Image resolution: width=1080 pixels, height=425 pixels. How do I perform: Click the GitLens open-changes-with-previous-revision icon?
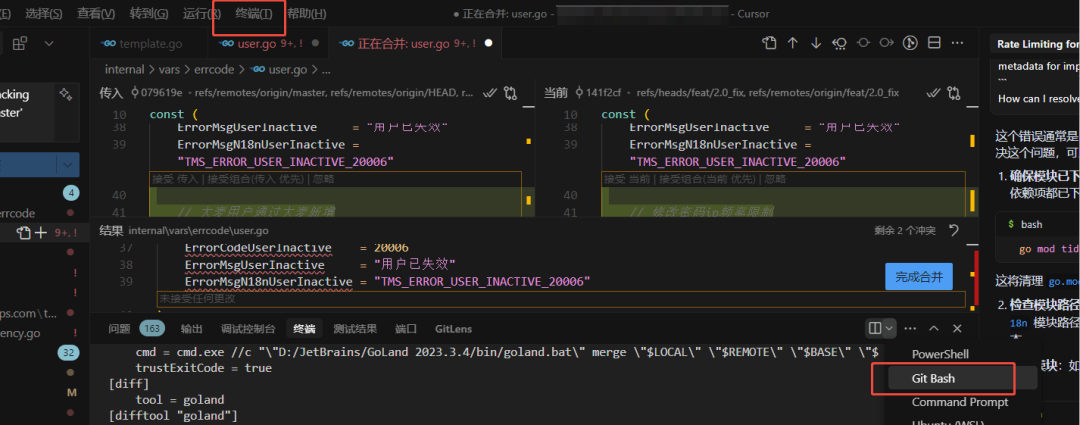pyautogui.click(x=840, y=43)
